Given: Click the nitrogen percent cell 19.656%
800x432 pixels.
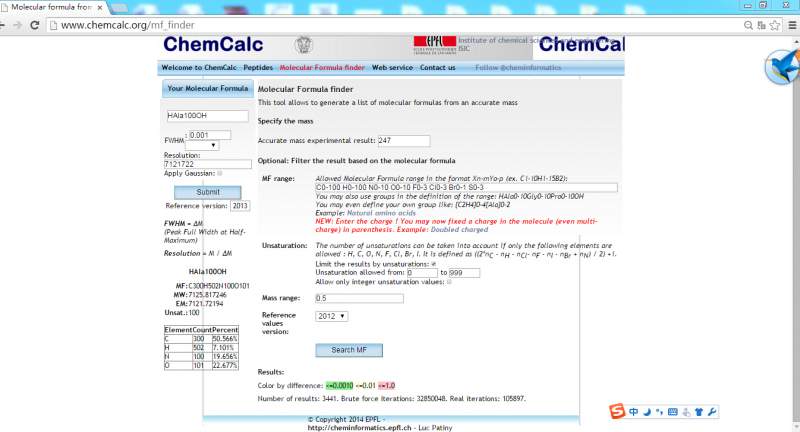Looking at the screenshot, I should (x=225, y=357).
